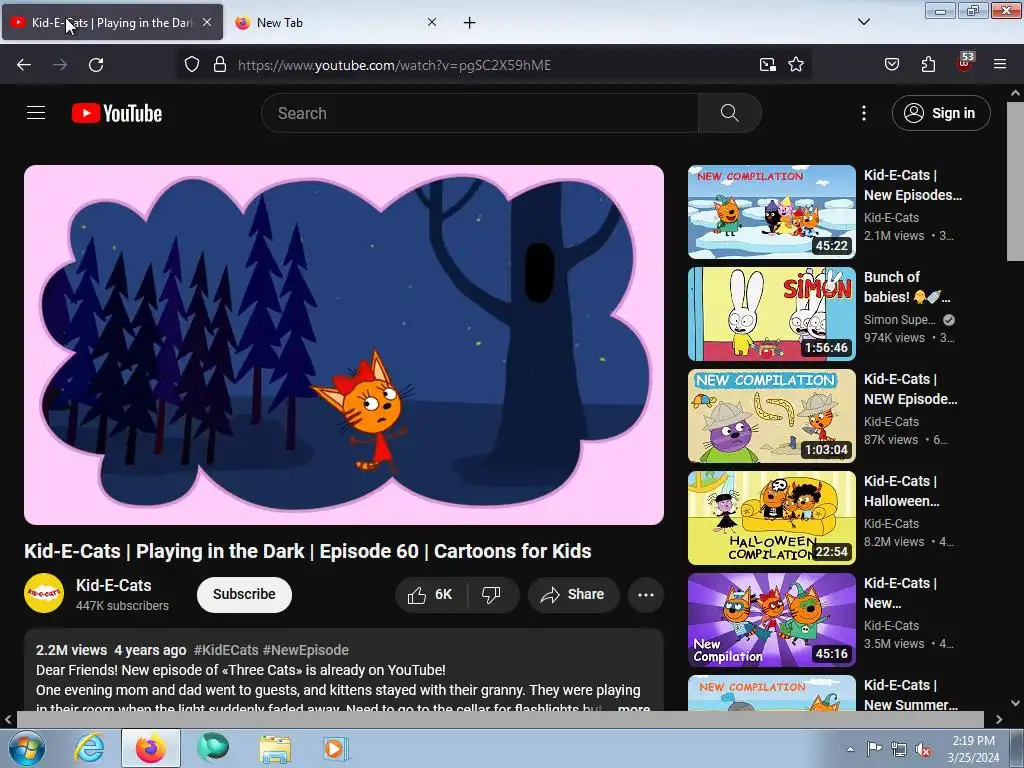Select the Kid-E-Cats Playing in the Dark tab
The width and height of the screenshot is (1024, 768).
[112, 22]
